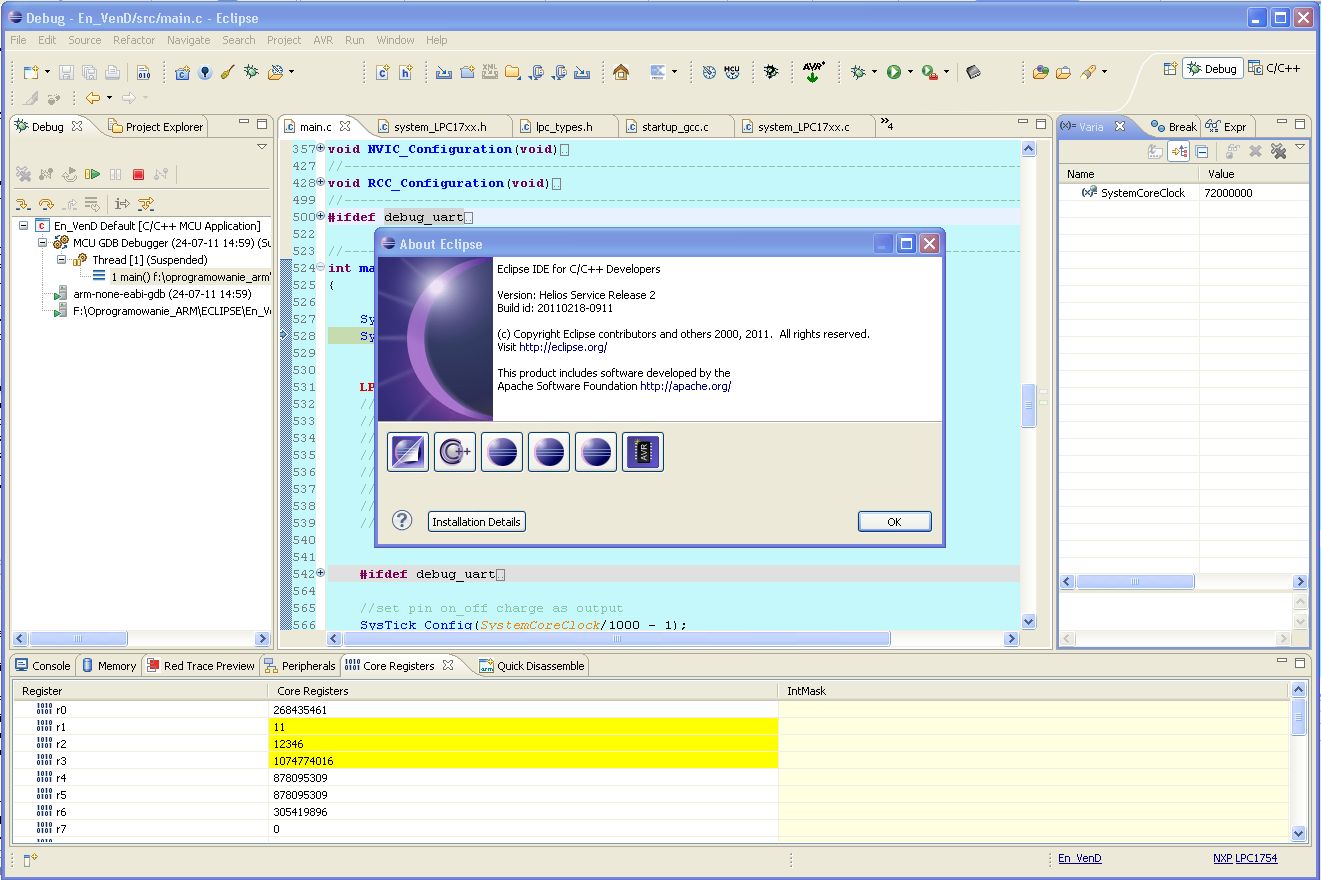The height and width of the screenshot is (880, 1321).
Task: Click the MCU toolbar icon
Action: coord(732,72)
